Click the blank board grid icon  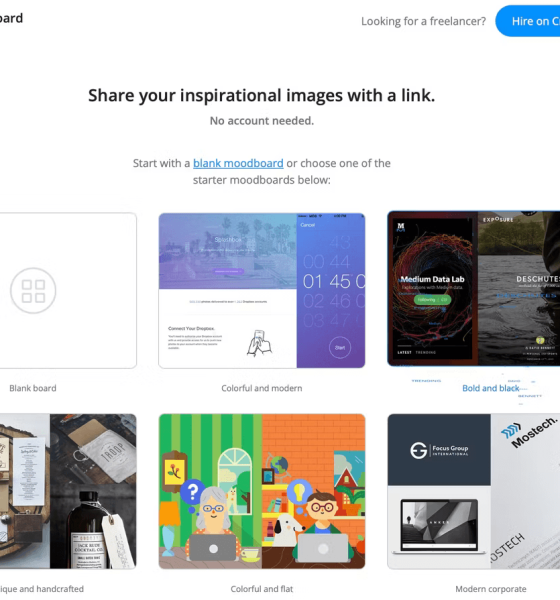tap(33, 291)
